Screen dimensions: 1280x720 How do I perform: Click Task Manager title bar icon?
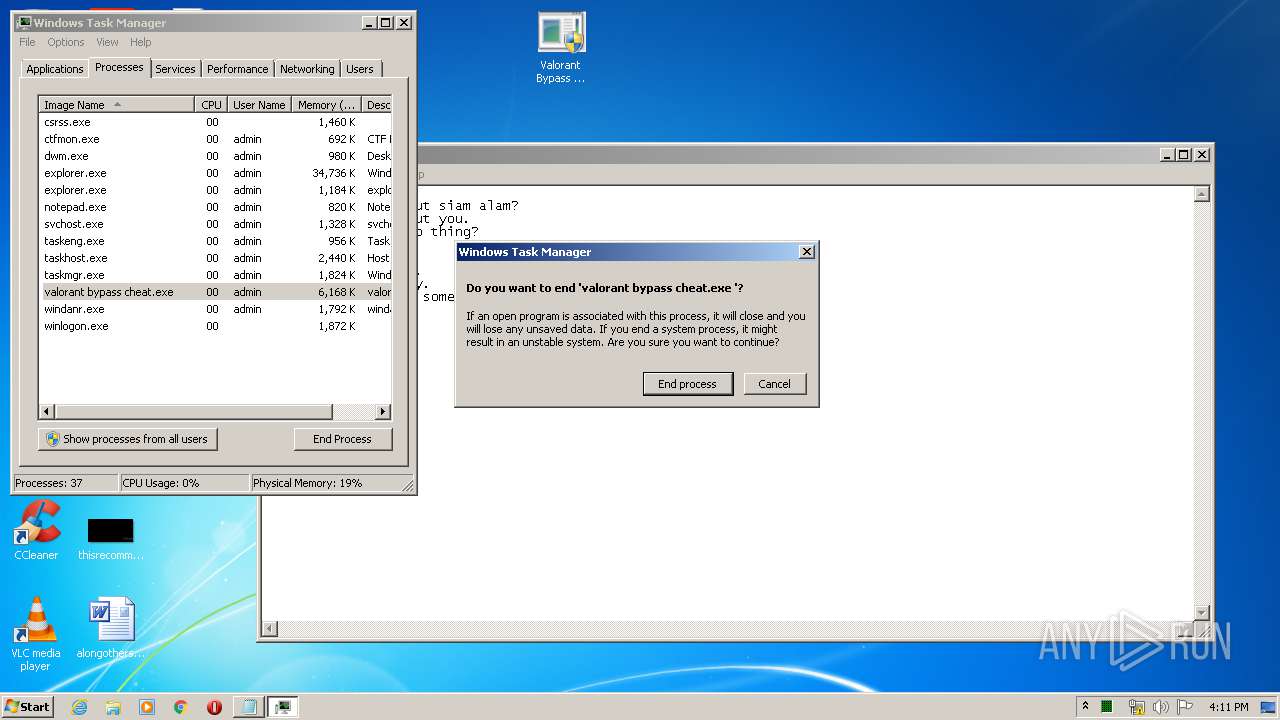(x=24, y=22)
